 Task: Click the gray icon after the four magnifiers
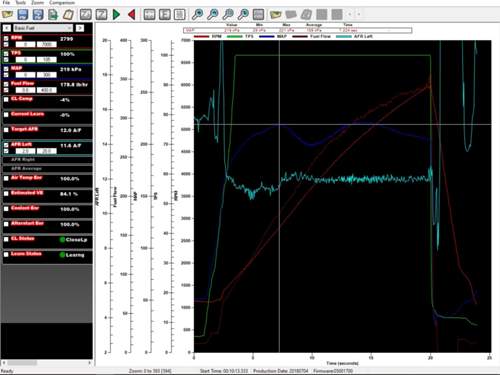point(258,14)
